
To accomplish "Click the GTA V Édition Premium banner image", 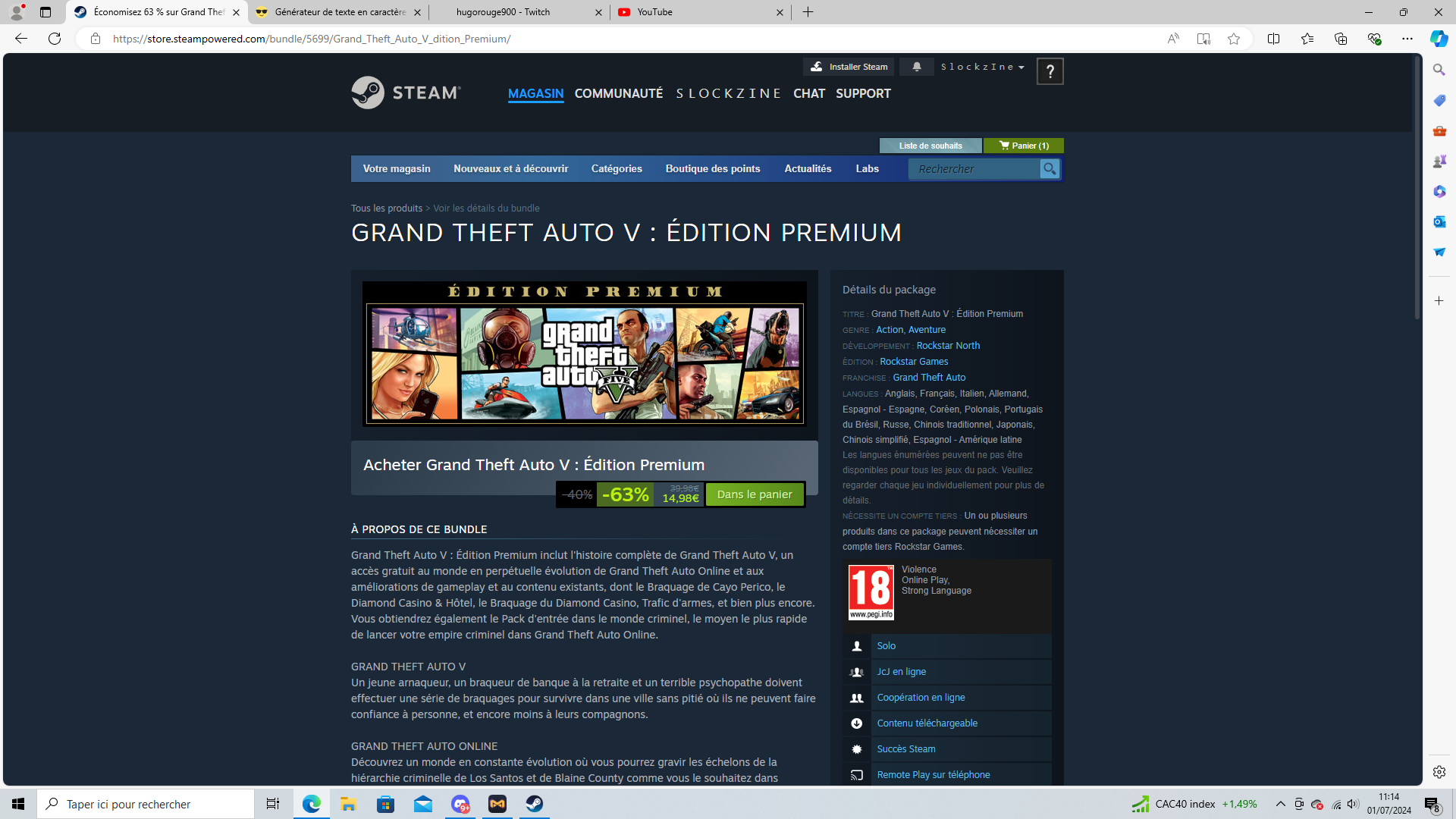I will [x=585, y=354].
